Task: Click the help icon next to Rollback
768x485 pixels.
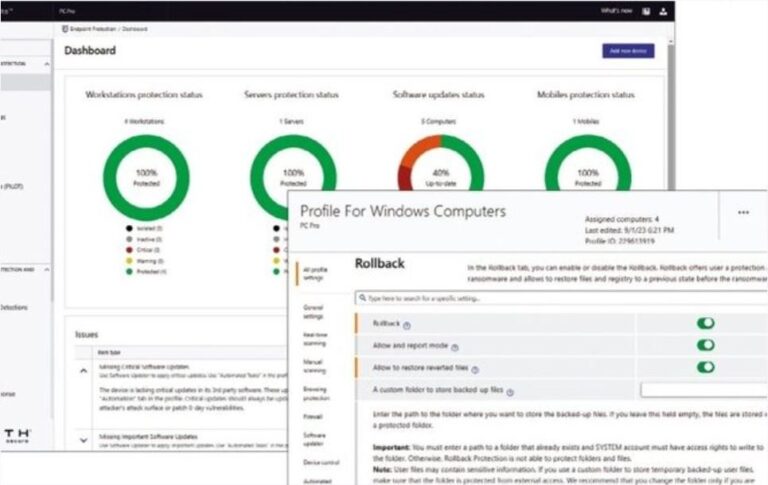Action: 407,325
